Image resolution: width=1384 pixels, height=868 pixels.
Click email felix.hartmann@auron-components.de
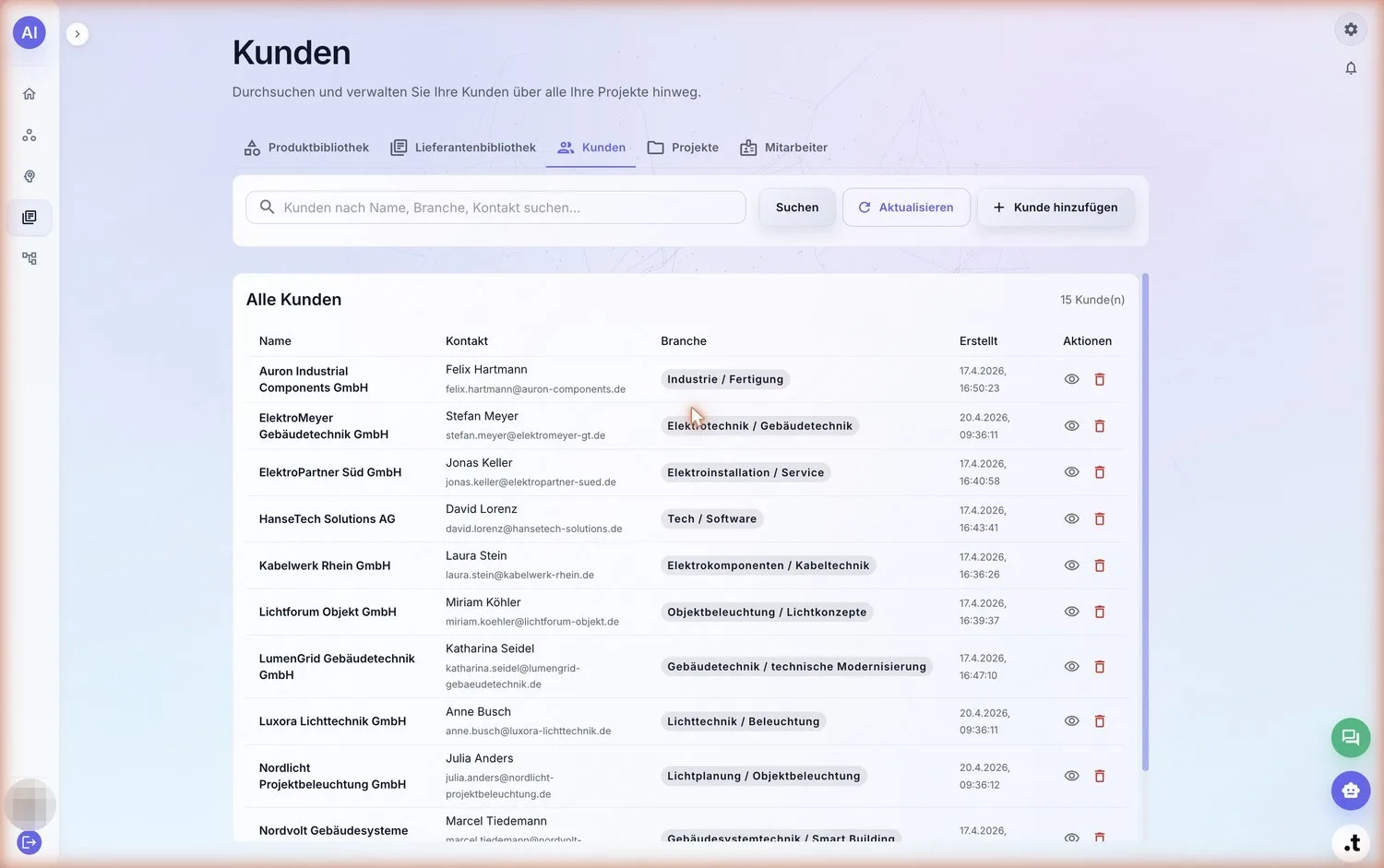point(535,389)
